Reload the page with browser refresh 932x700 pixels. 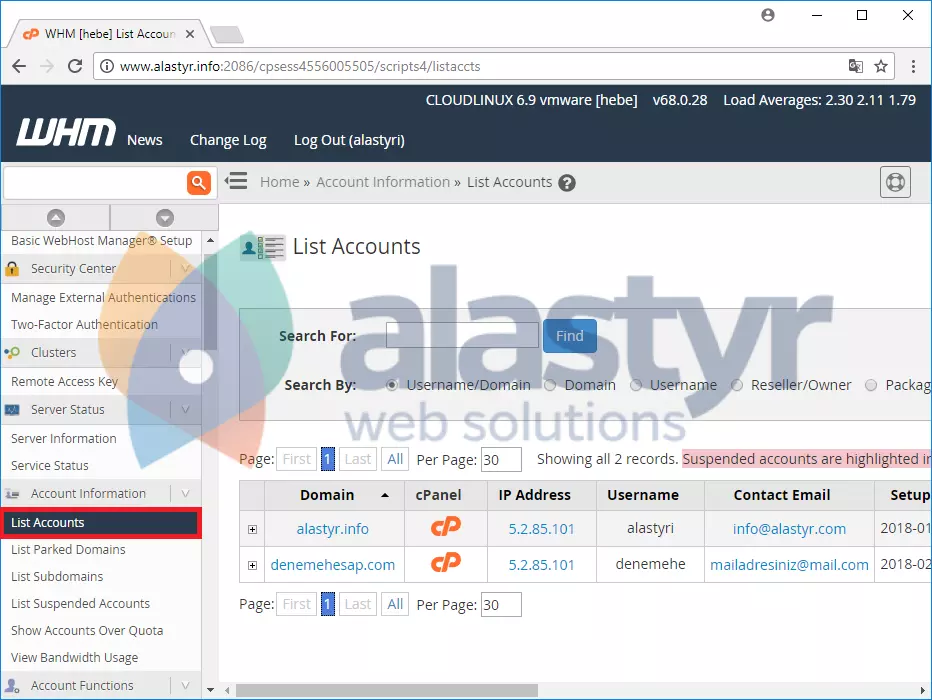(x=75, y=66)
